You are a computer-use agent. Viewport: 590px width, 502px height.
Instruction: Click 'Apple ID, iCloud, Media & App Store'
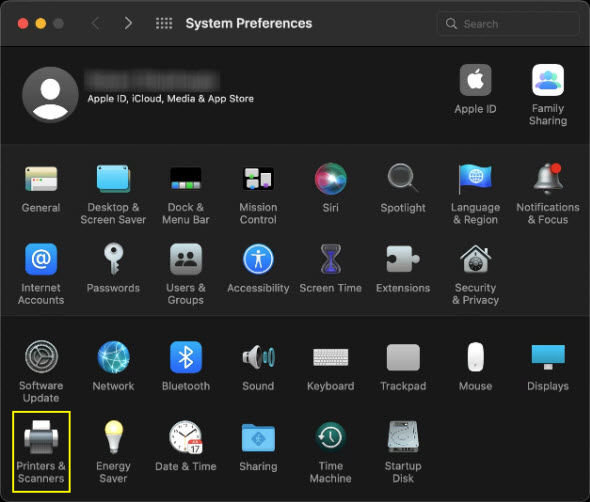170,99
